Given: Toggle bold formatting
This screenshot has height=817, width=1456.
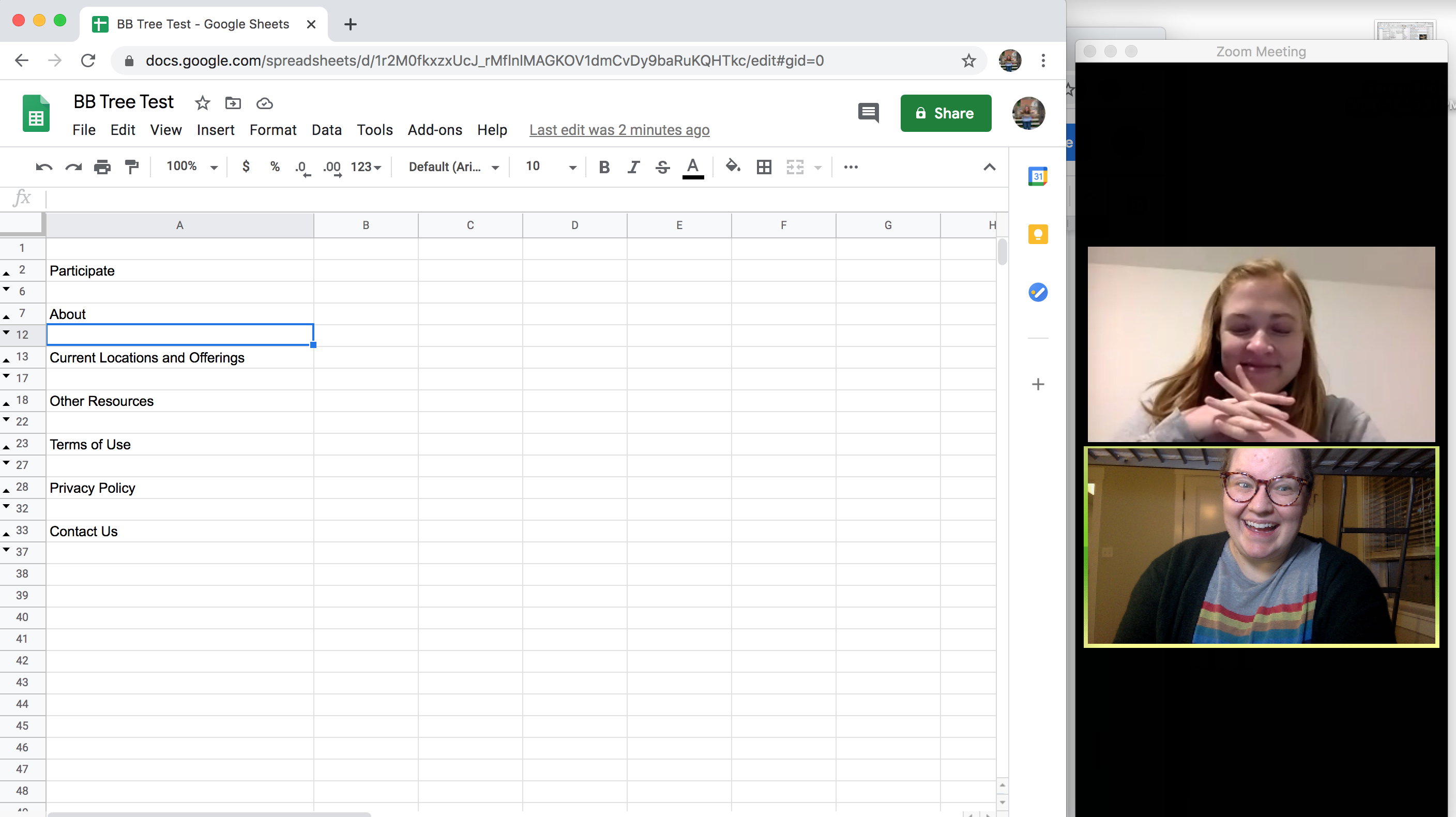Looking at the screenshot, I should 604,167.
